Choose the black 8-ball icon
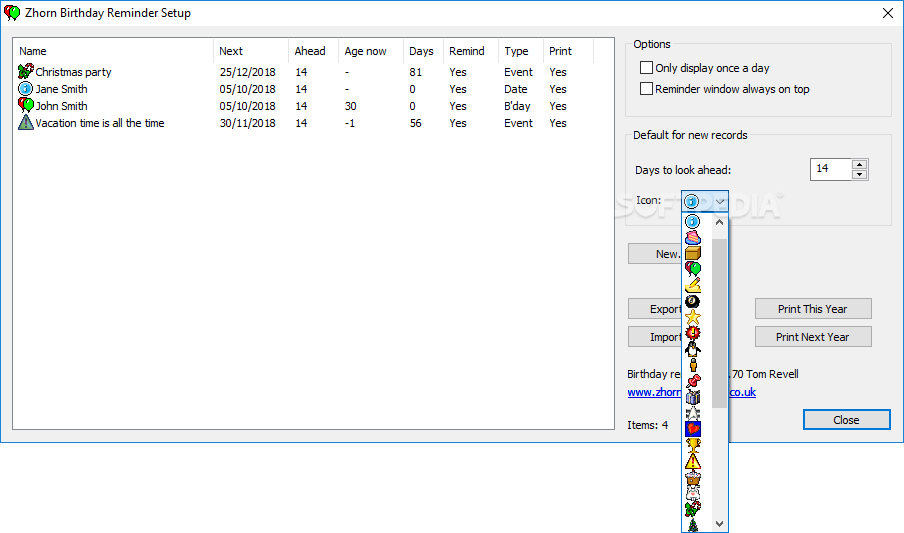 (x=692, y=301)
